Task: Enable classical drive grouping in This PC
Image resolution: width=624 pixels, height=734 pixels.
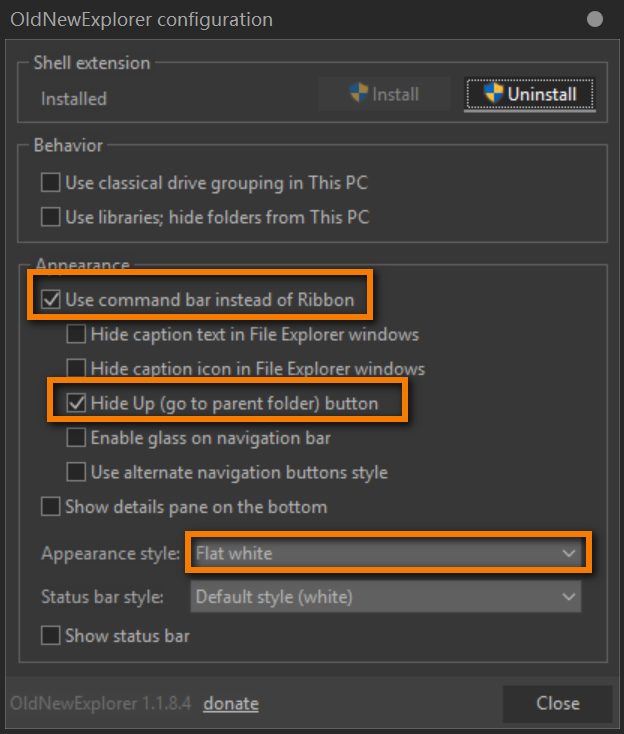Action: click(x=51, y=182)
